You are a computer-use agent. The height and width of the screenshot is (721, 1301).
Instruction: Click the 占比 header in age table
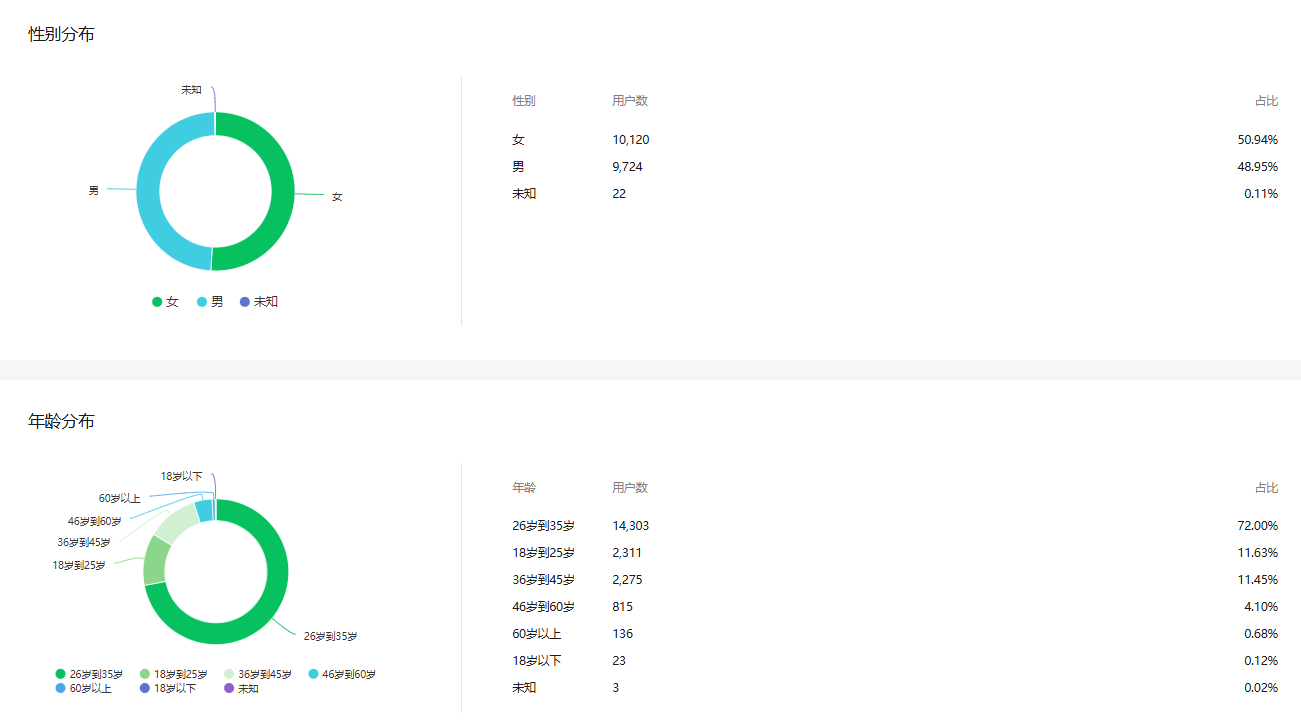[x=1266, y=488]
